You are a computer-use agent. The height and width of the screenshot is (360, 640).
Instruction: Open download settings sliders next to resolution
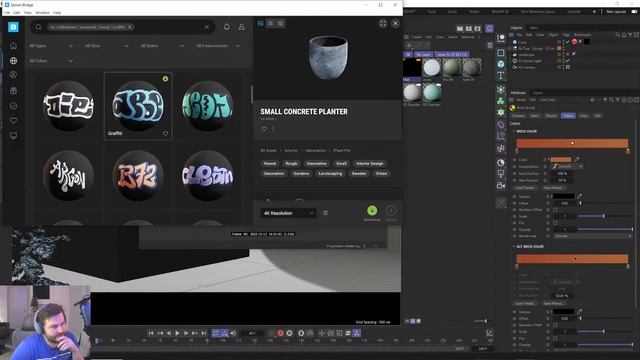325,213
